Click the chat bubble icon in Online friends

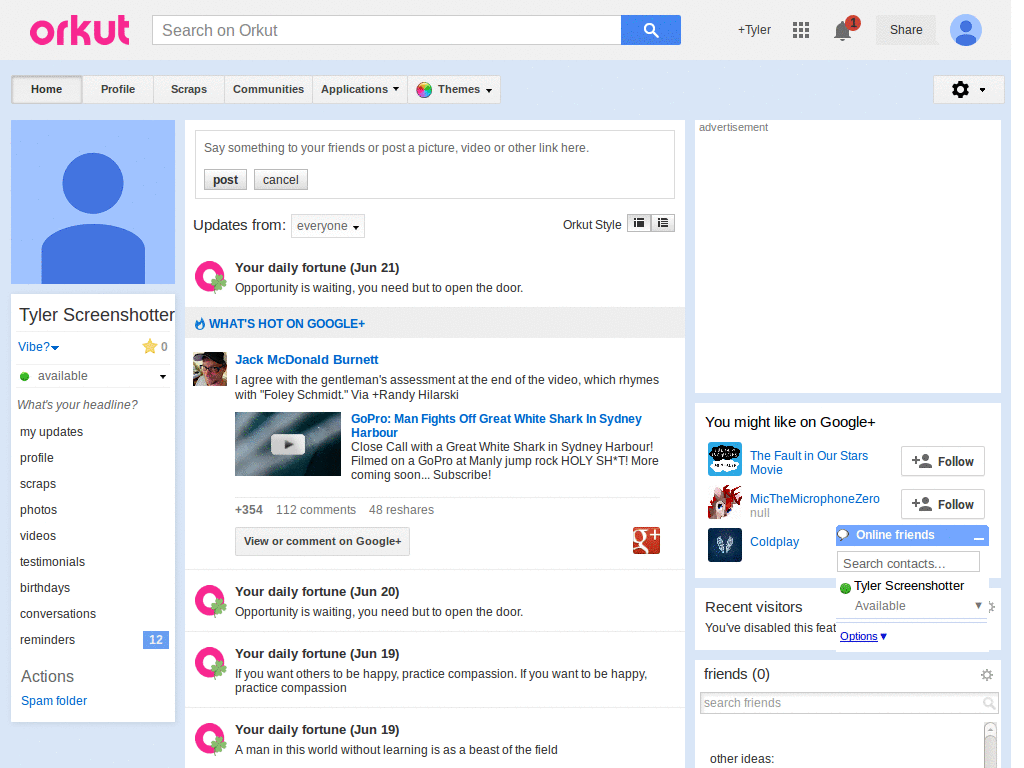click(x=843, y=535)
